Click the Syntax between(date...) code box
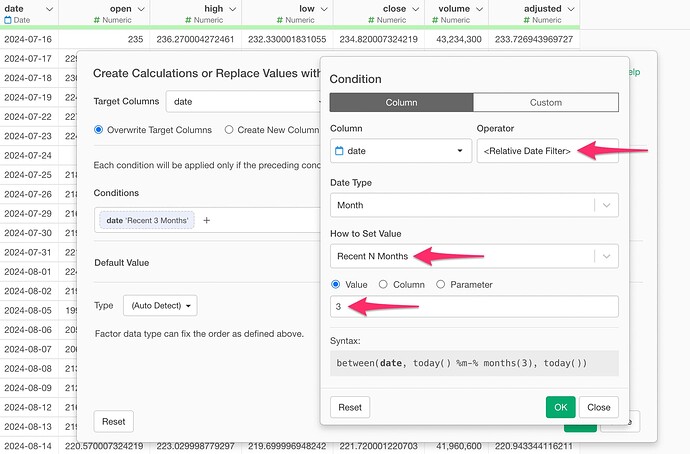Viewport: 690px width, 454px height. click(474, 363)
